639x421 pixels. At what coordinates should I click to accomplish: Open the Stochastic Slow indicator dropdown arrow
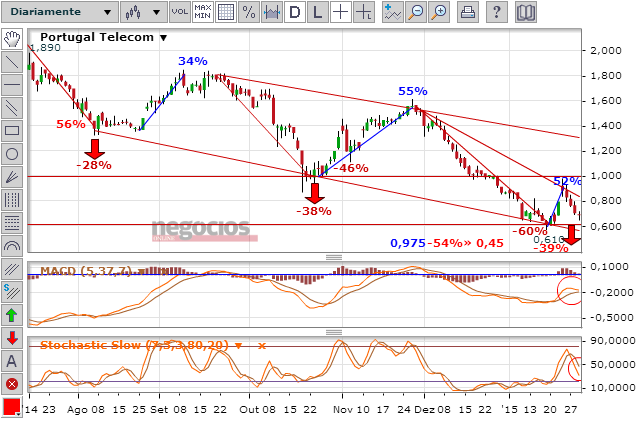coord(239,346)
